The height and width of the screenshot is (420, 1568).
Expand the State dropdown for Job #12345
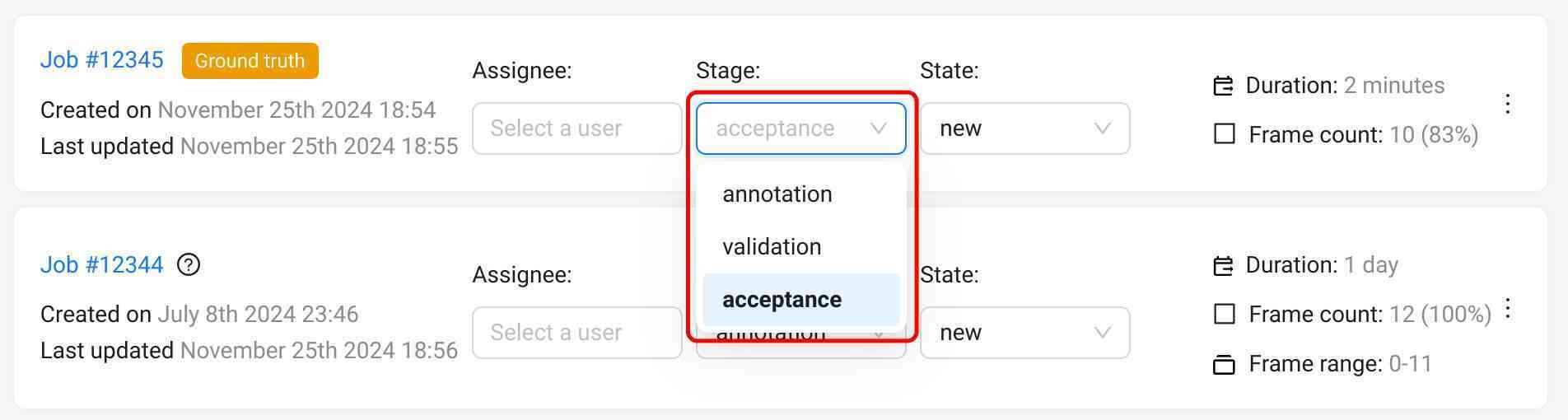point(1024,128)
